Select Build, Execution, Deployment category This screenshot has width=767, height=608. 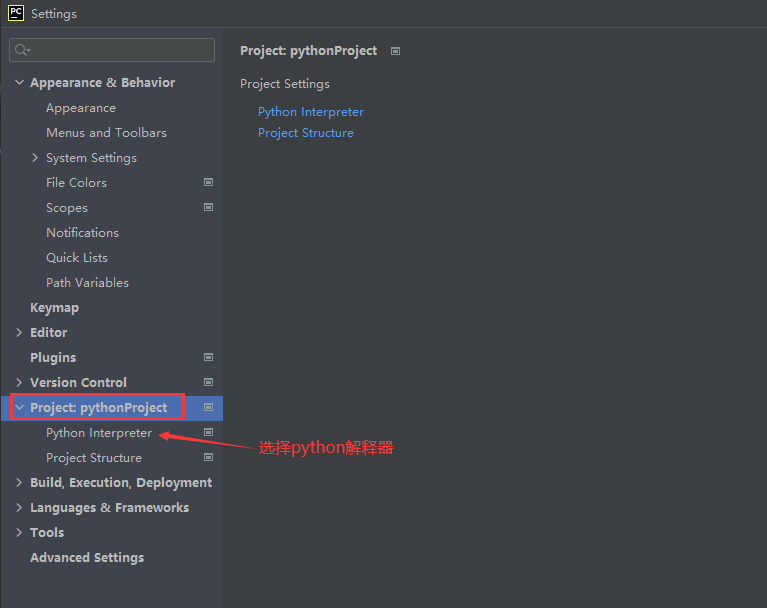pos(121,483)
